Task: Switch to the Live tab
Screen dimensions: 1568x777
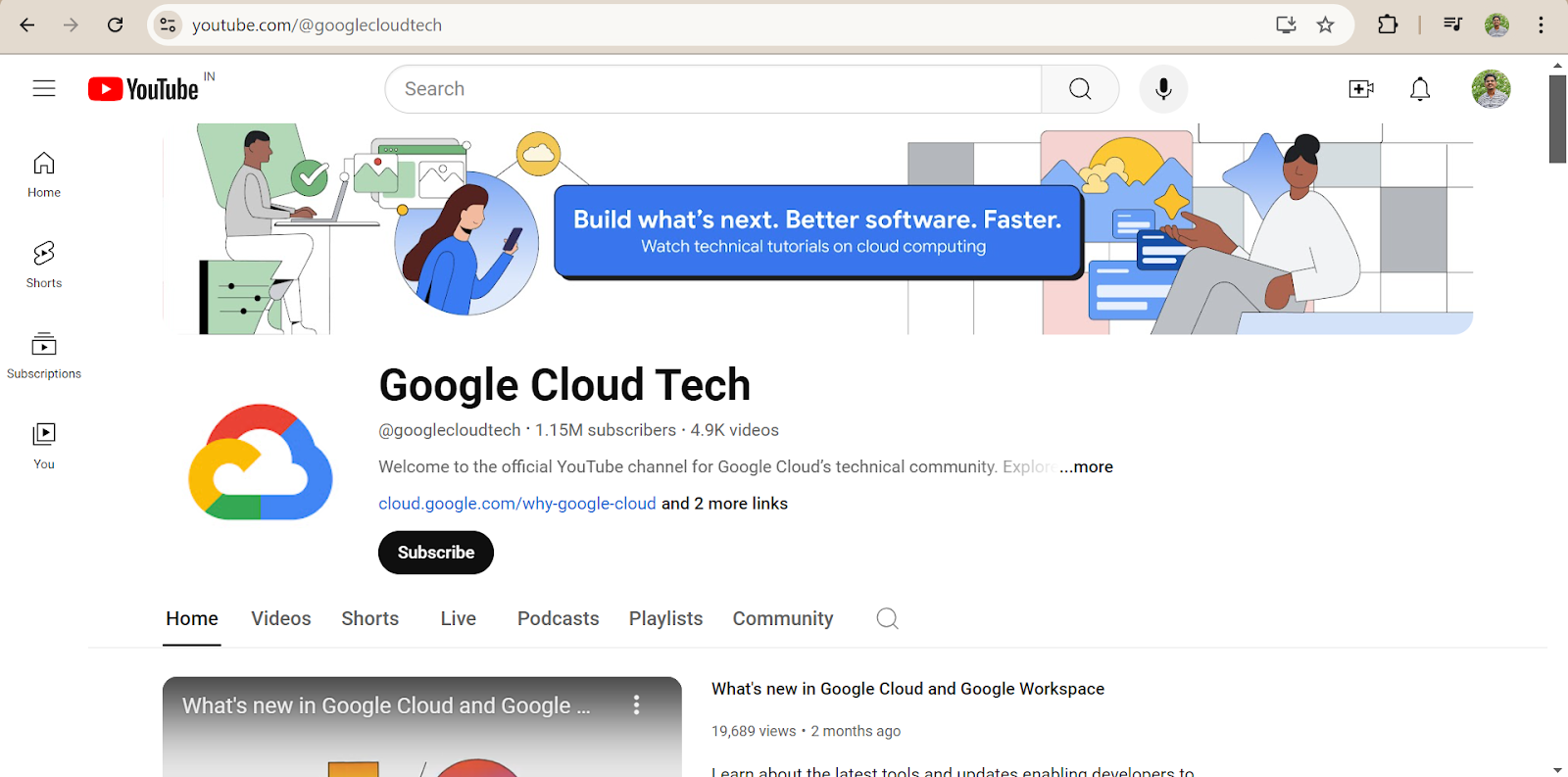Action: point(459,619)
